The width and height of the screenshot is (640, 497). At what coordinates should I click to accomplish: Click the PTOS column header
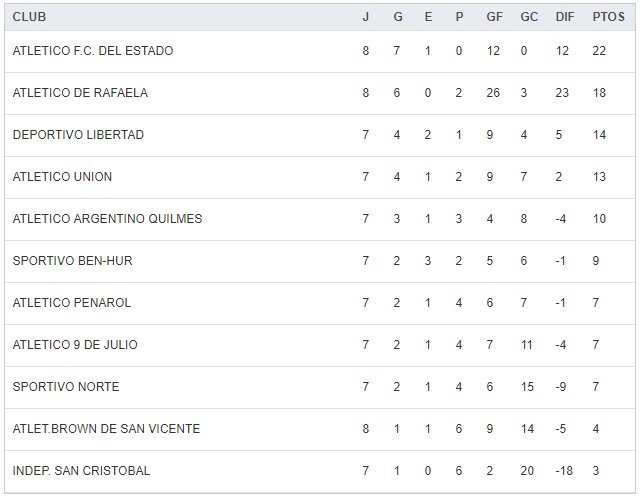click(606, 17)
